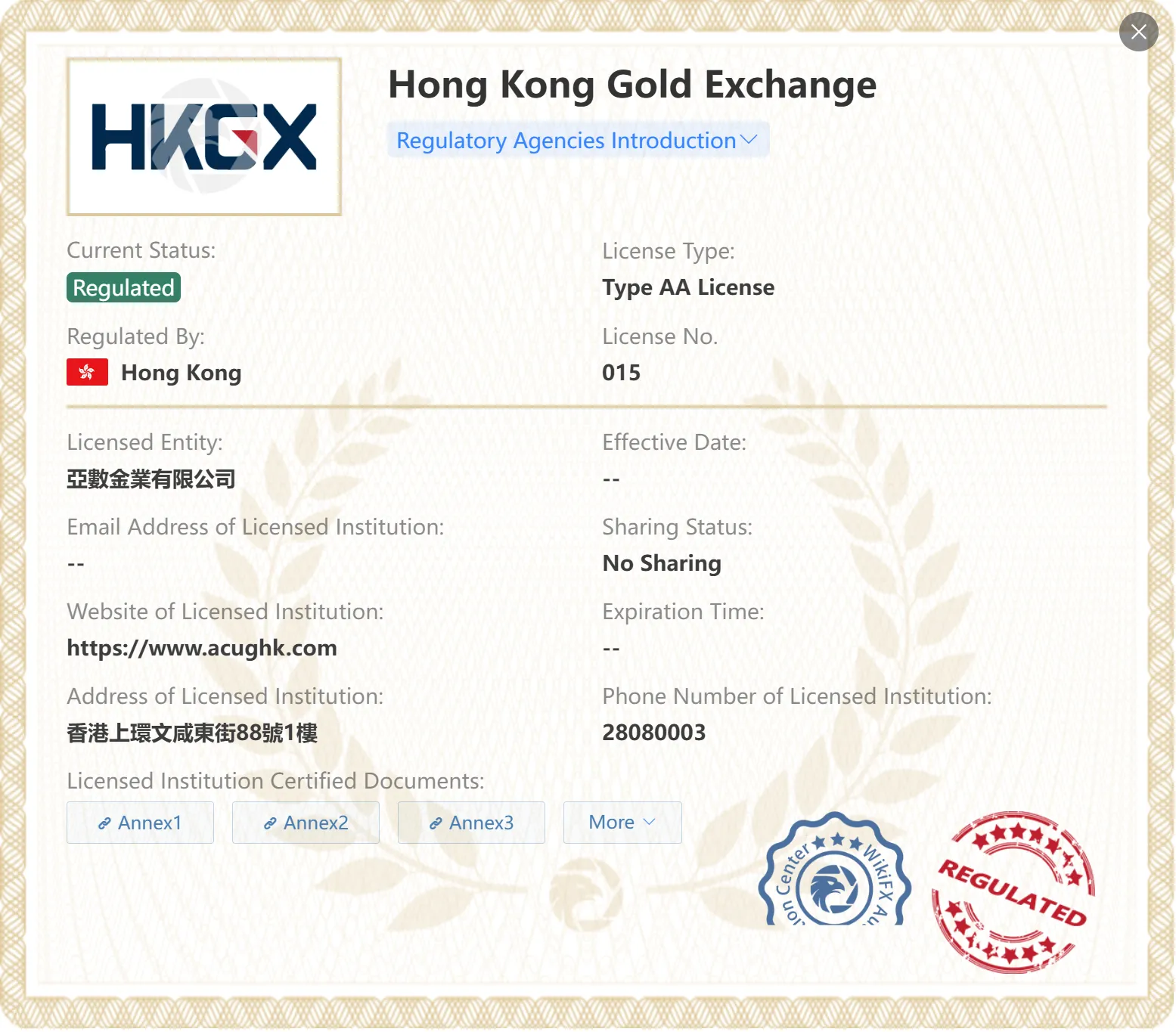Select the address 香港上環文咸東街88號1樓
1176x1032 pixels.
point(192,733)
